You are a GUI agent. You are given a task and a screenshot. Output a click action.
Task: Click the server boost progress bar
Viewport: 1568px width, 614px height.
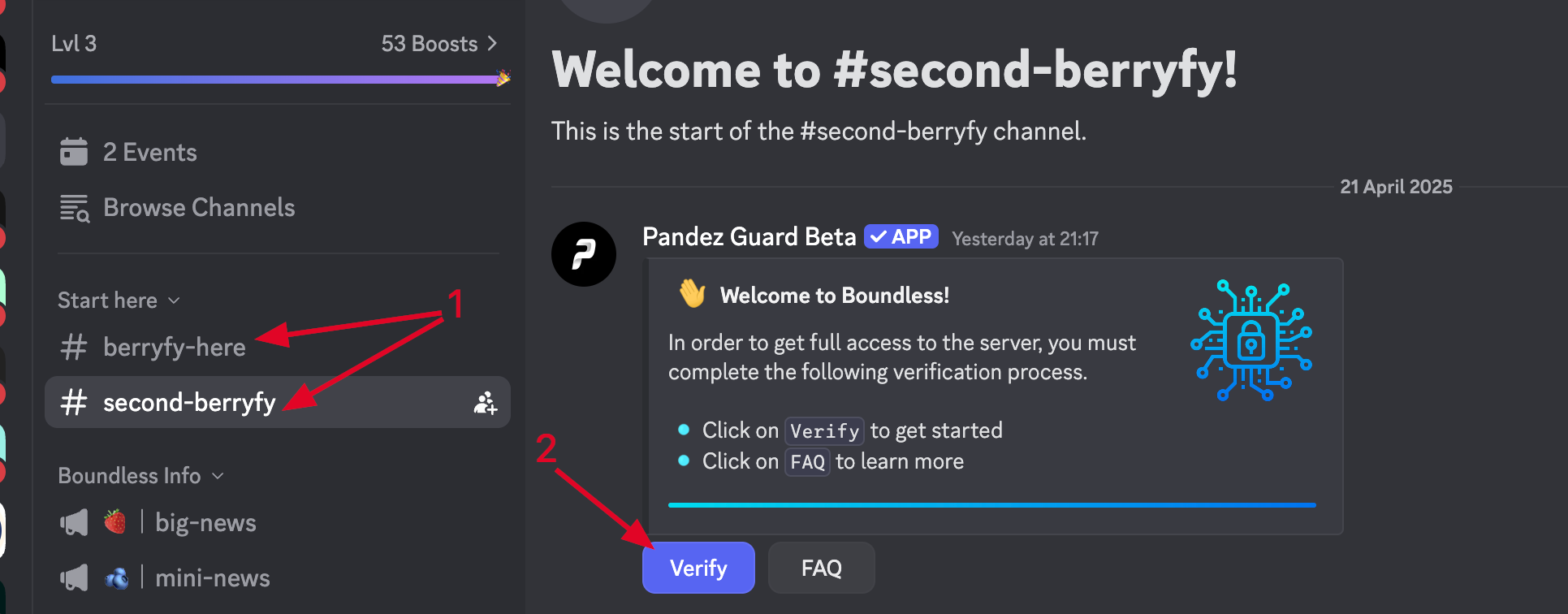tap(276, 80)
